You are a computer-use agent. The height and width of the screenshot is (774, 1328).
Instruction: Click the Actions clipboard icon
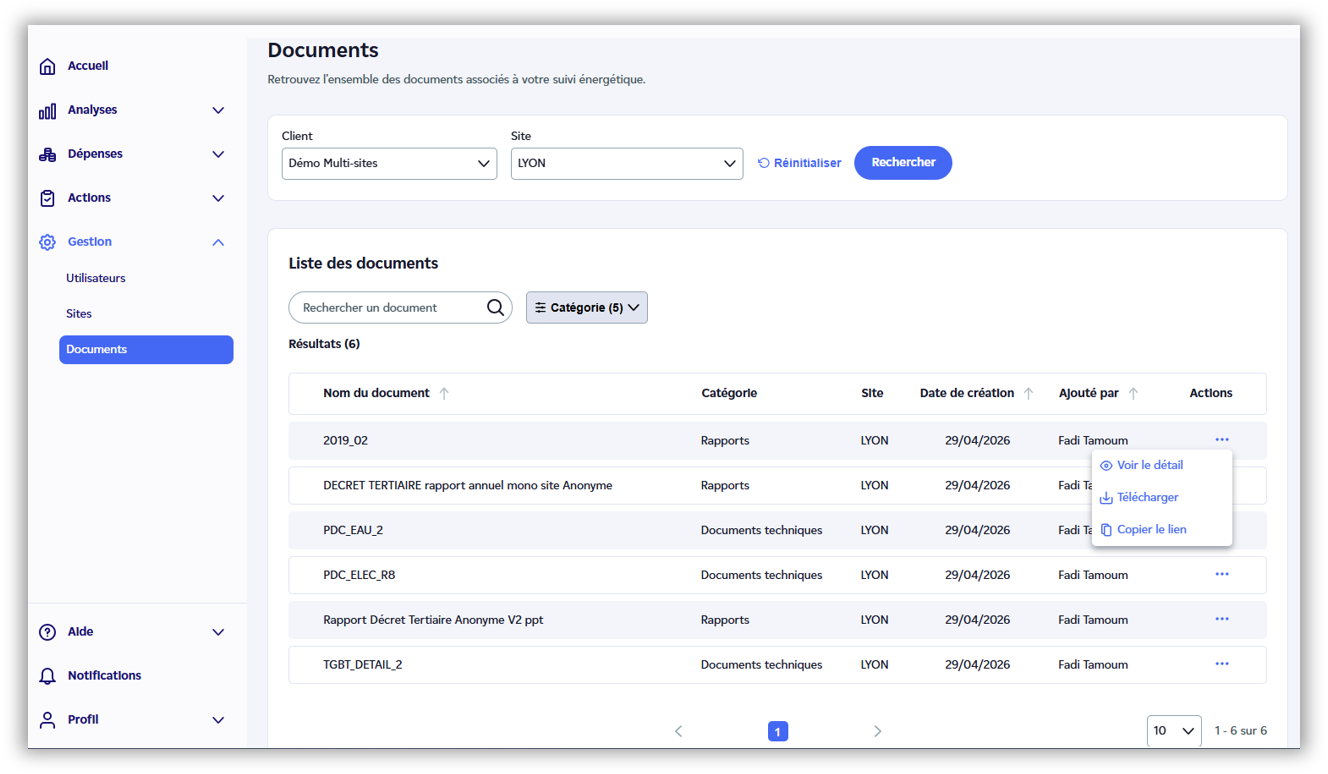(x=47, y=198)
